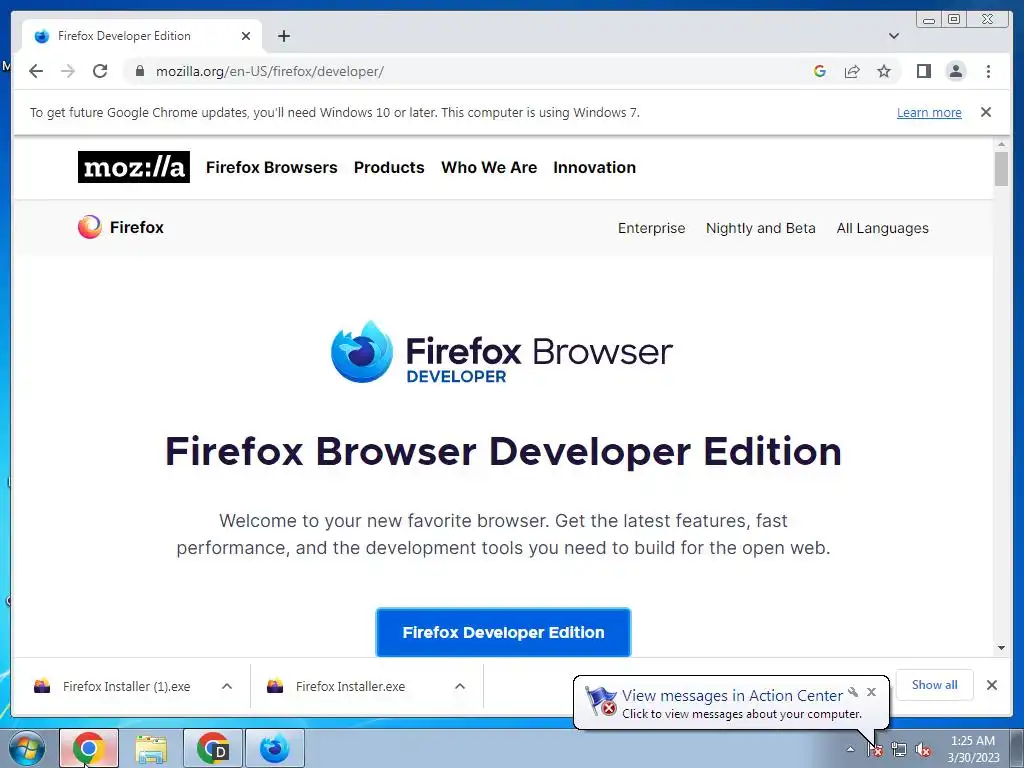
Task: Open Products menu
Action: click(389, 167)
